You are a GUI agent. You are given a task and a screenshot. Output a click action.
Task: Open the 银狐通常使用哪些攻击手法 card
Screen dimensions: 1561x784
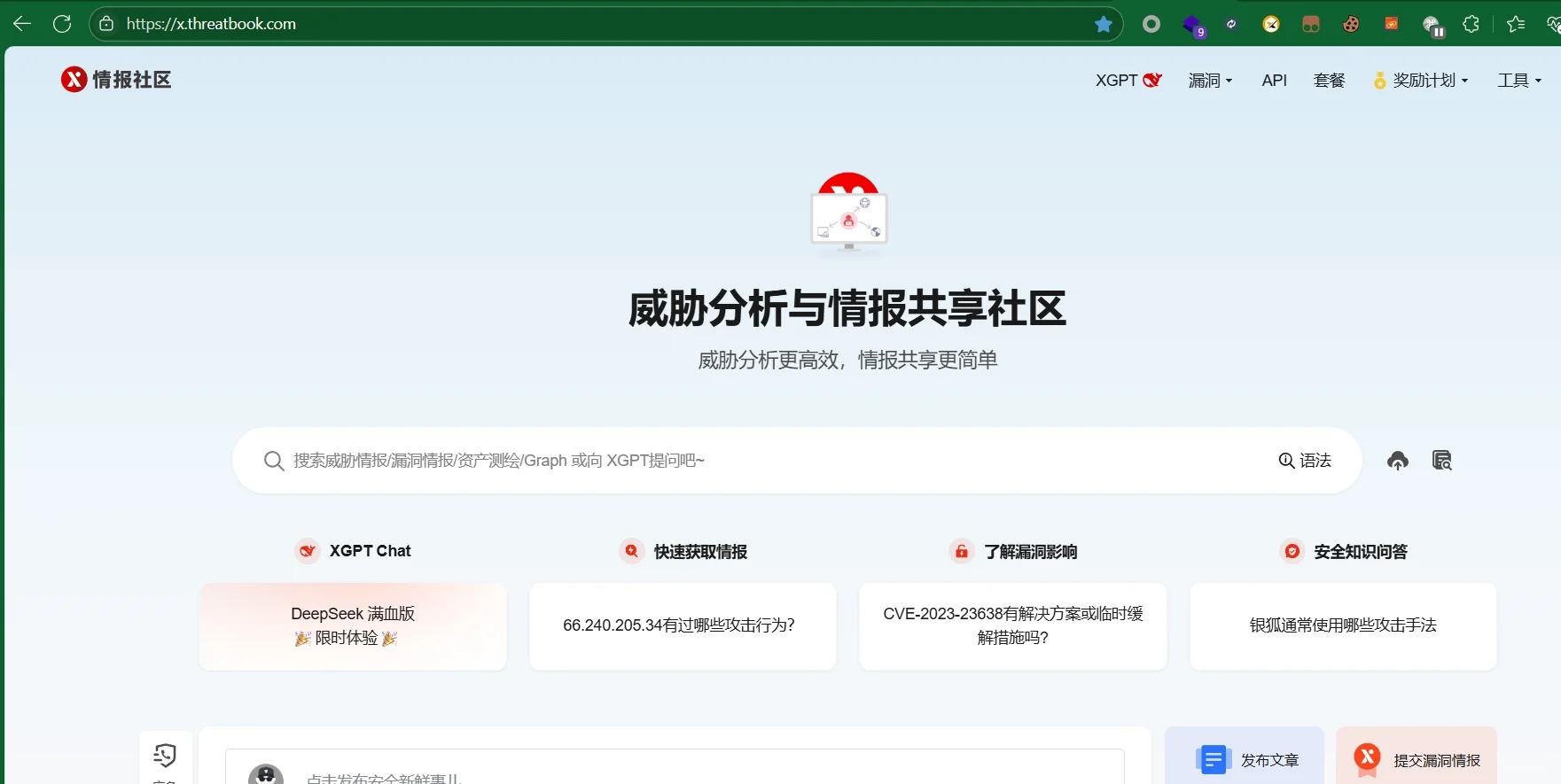pos(1343,626)
